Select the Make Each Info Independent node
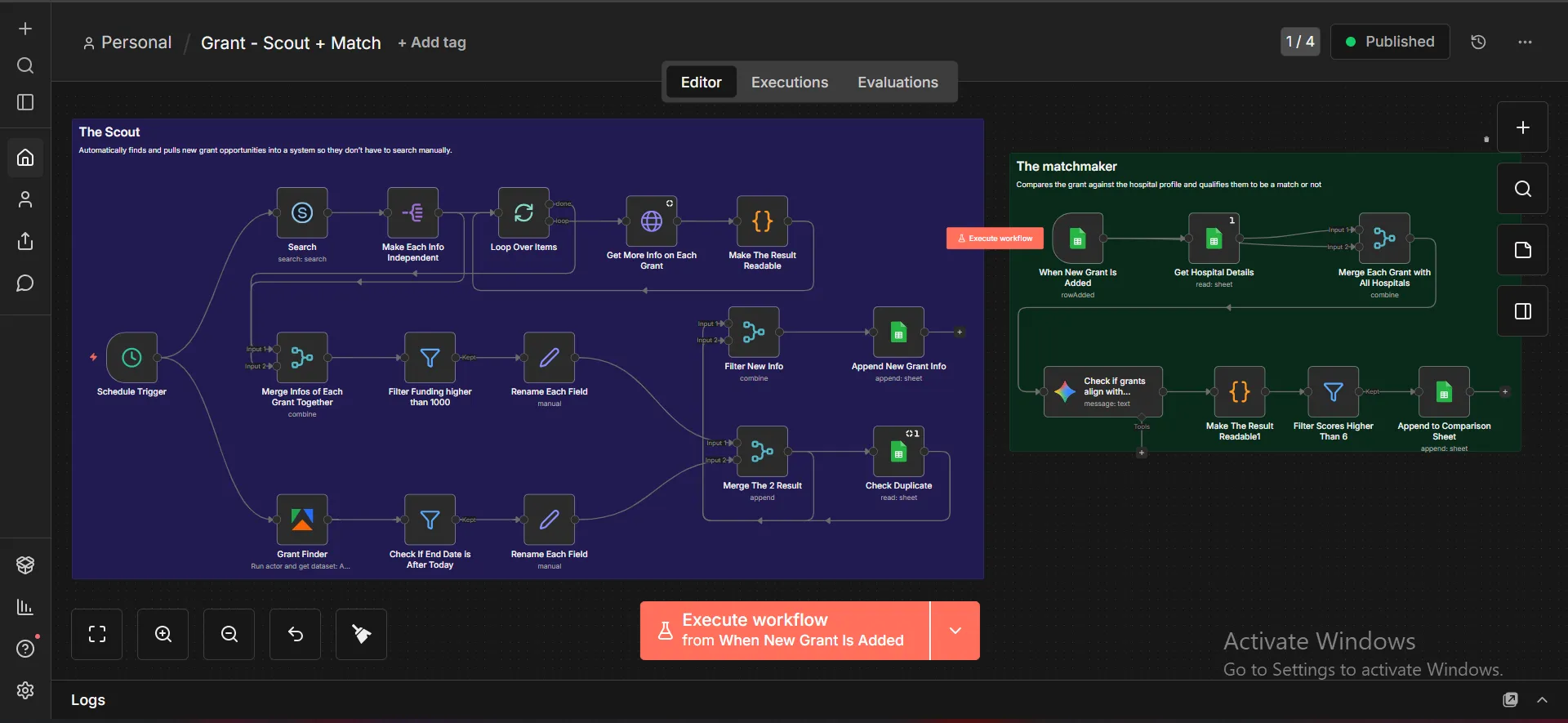The width and height of the screenshot is (1568, 723). pyautogui.click(x=412, y=213)
